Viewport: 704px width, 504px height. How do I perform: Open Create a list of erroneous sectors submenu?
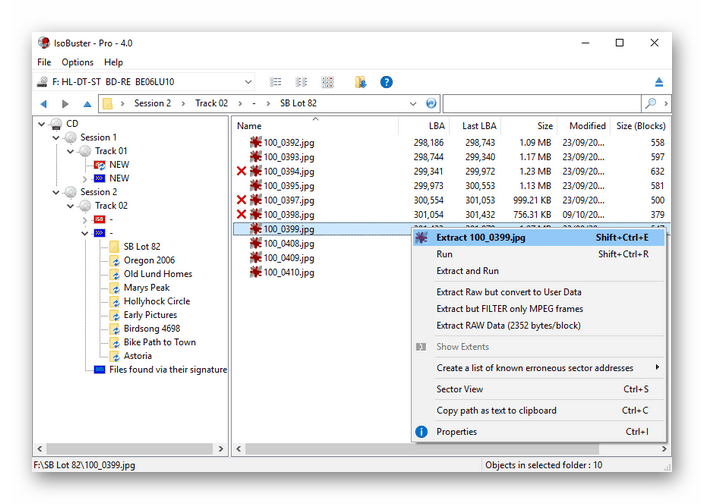click(538, 368)
